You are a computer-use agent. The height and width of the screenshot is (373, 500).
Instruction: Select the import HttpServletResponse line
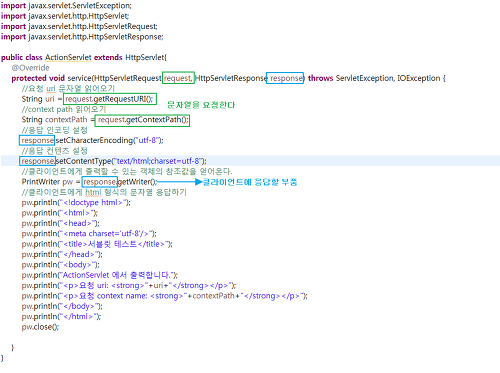click(x=82, y=37)
